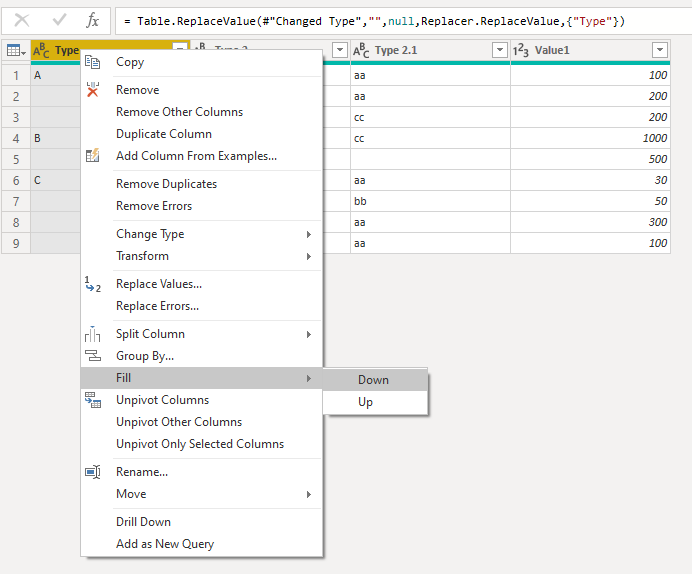This screenshot has height=574, width=692.
Task: Select Drill Down
Action: (202, 522)
